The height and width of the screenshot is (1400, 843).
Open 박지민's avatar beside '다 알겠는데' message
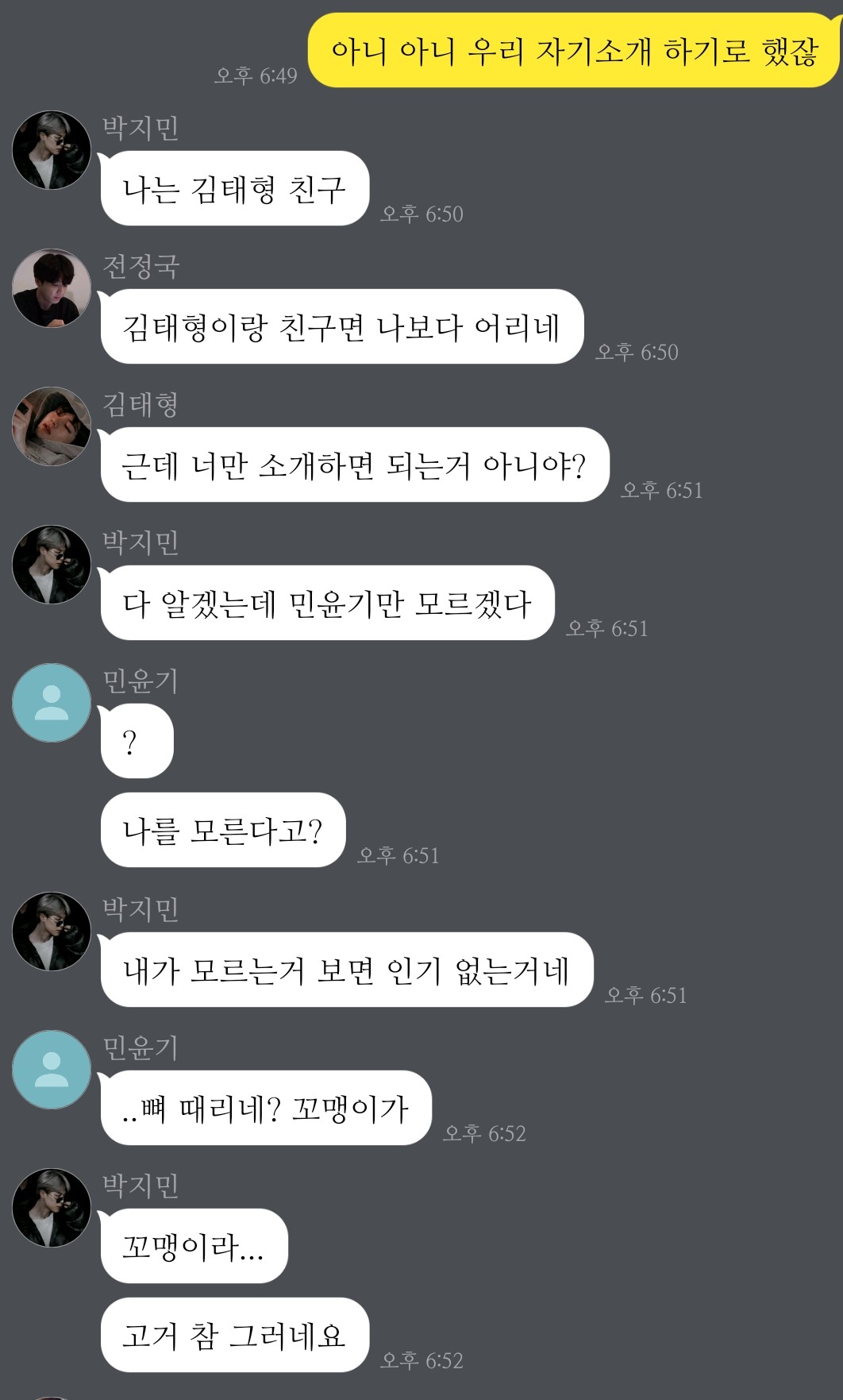[52, 565]
